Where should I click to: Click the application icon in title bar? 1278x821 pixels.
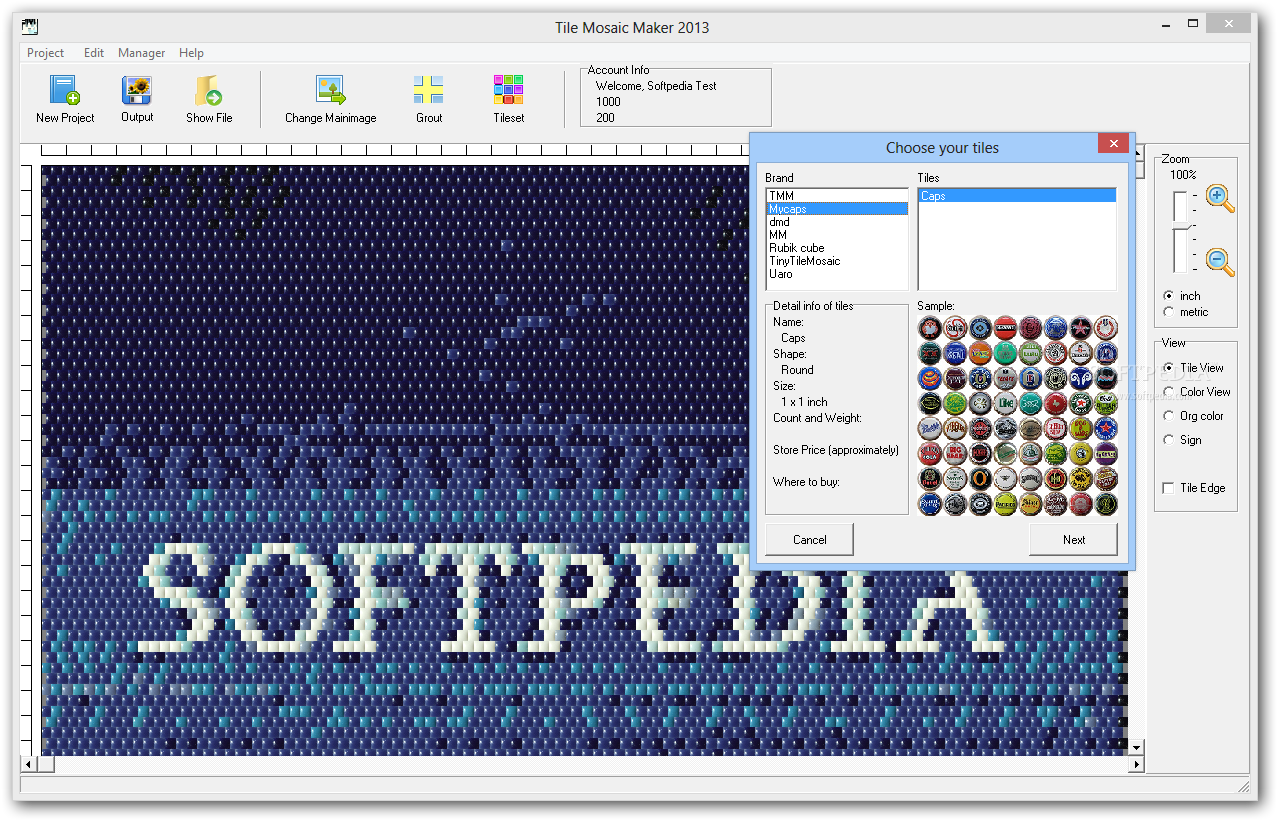tap(30, 27)
